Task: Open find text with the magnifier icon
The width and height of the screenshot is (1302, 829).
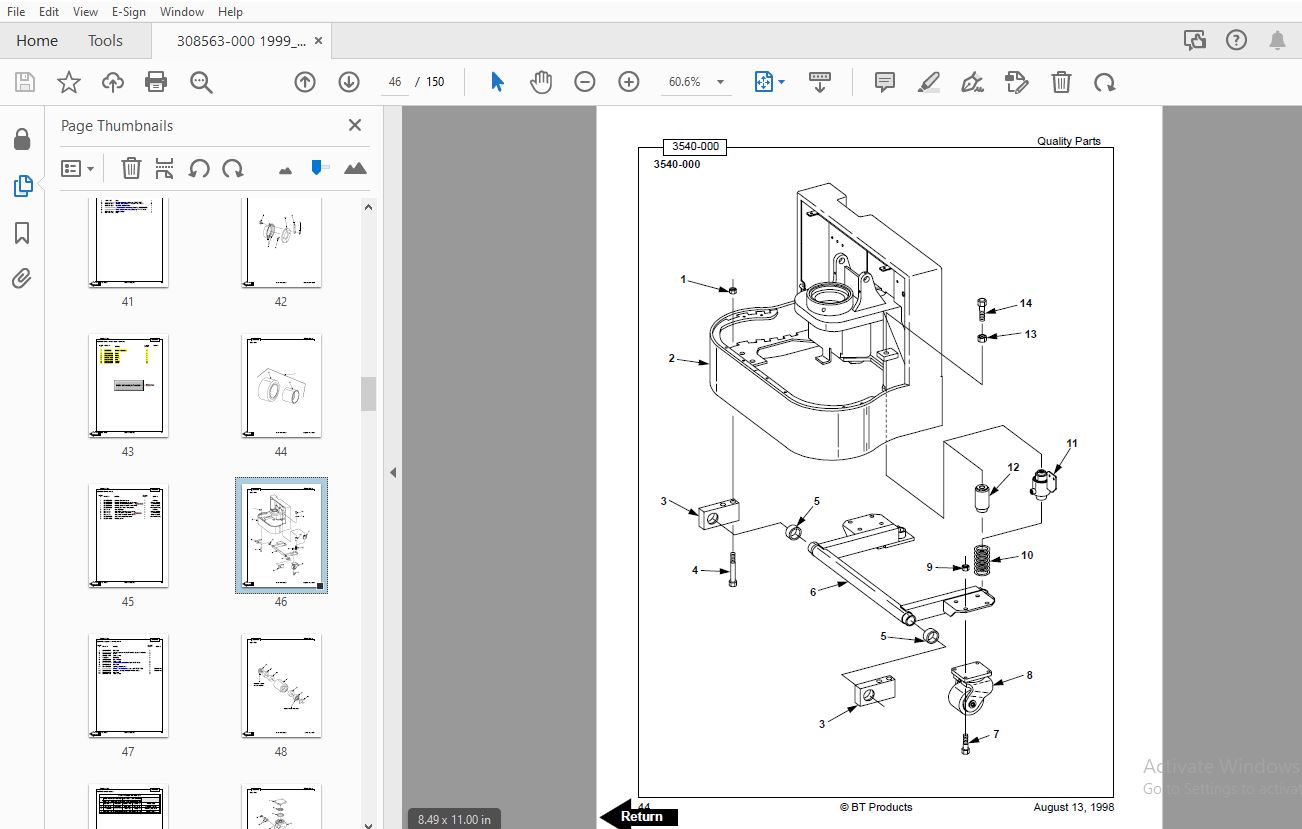Action: point(201,82)
